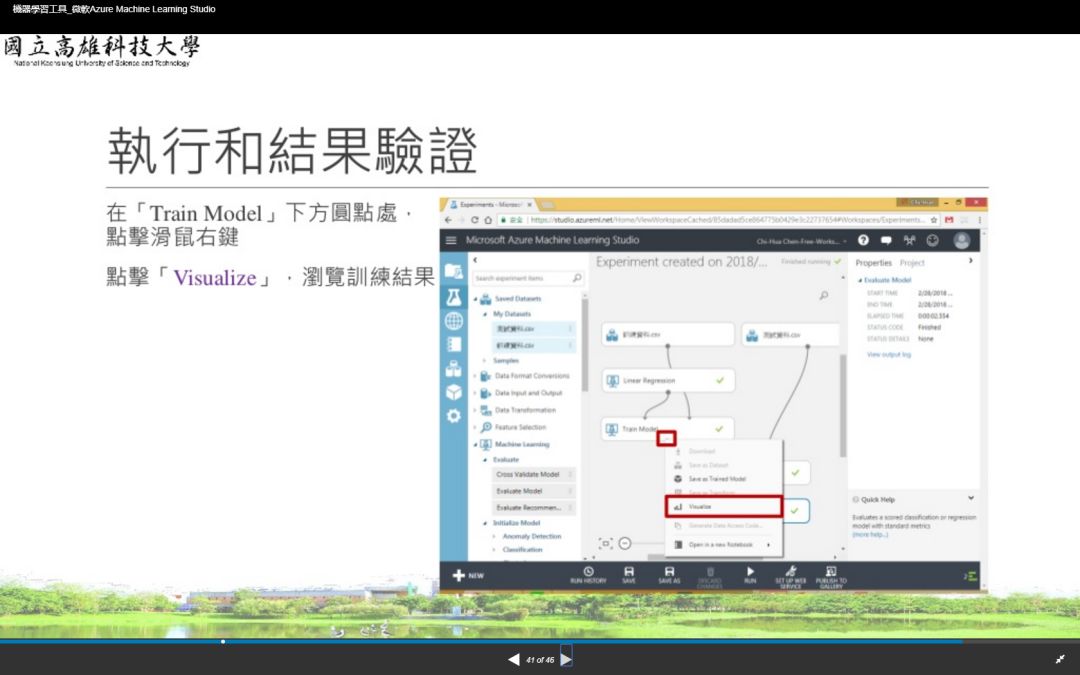
Task: Reload the page in the browser
Action: click(475, 220)
